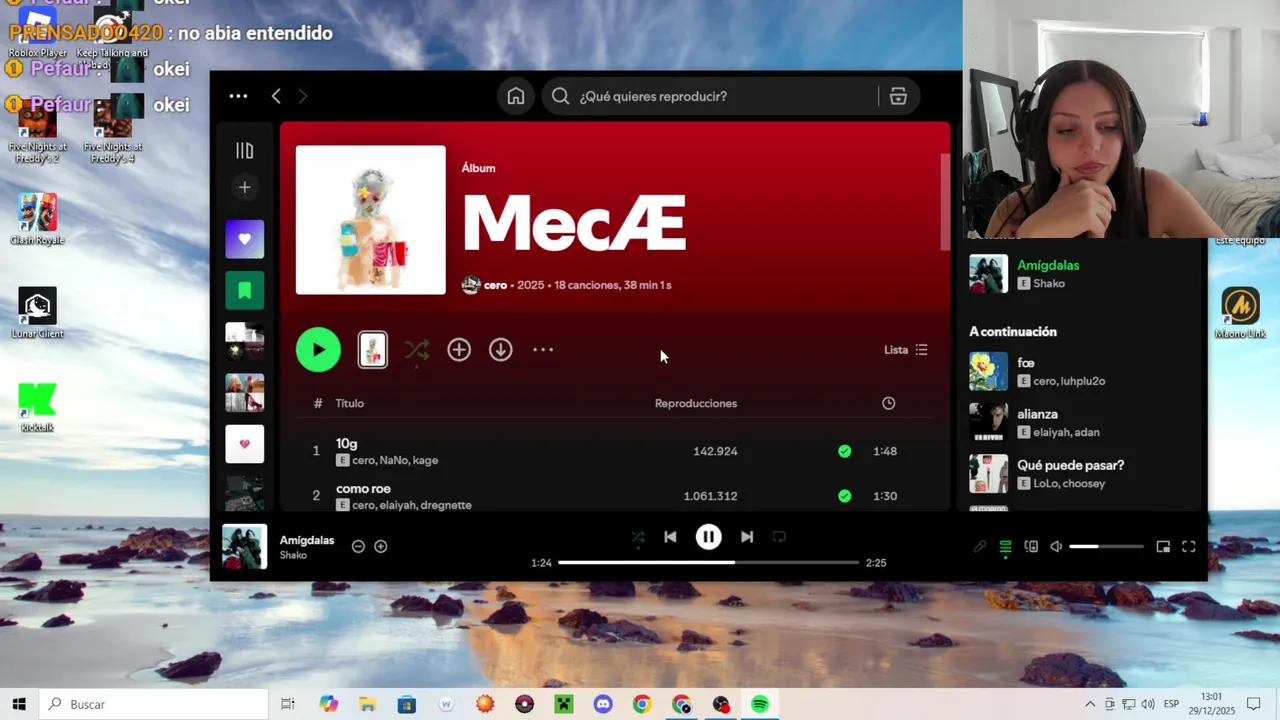Click the now-playing cover in player bar
Viewport: 1280px width, 720px height.
[x=244, y=546]
